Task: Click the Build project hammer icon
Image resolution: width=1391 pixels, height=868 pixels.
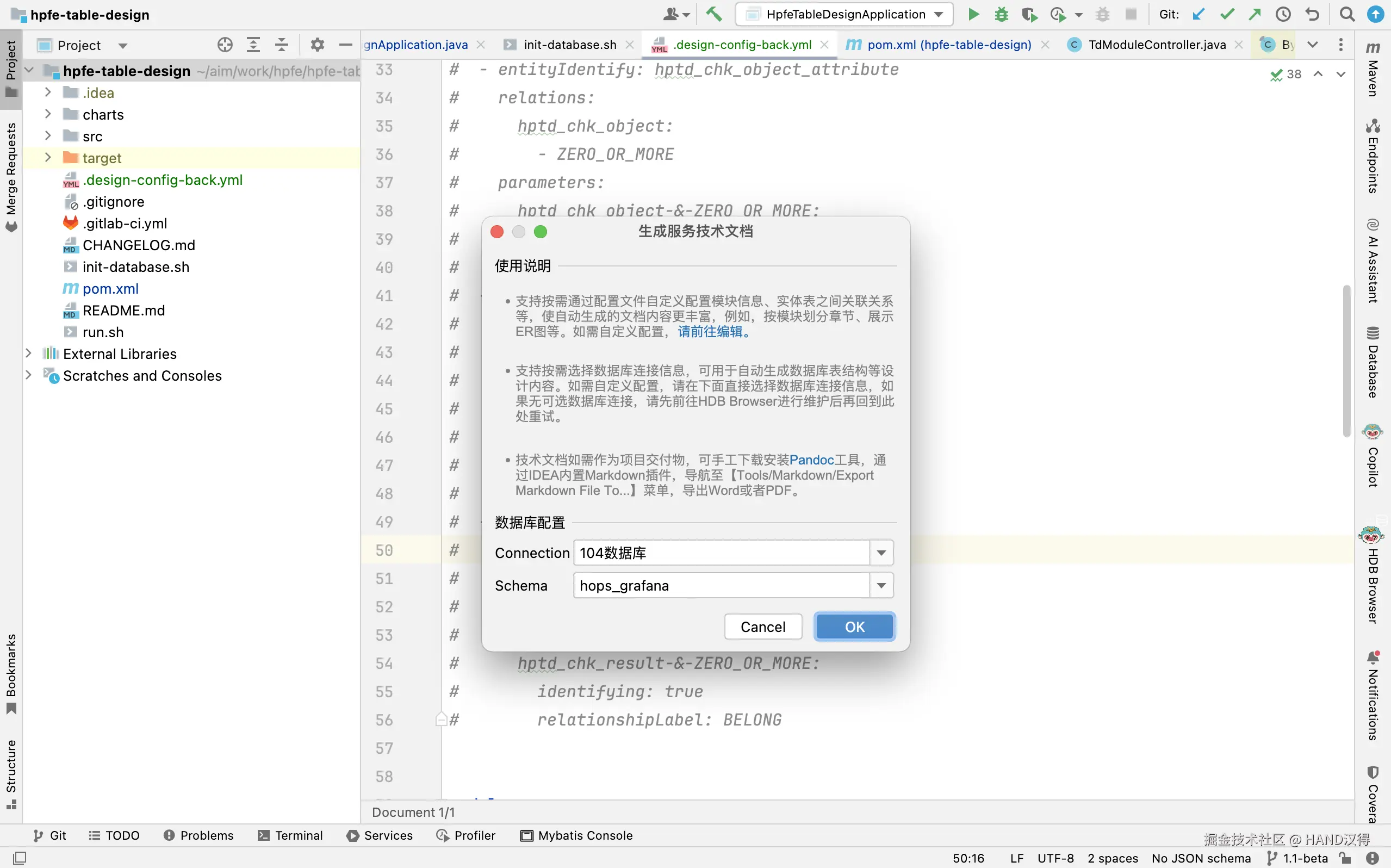Action: (x=713, y=14)
